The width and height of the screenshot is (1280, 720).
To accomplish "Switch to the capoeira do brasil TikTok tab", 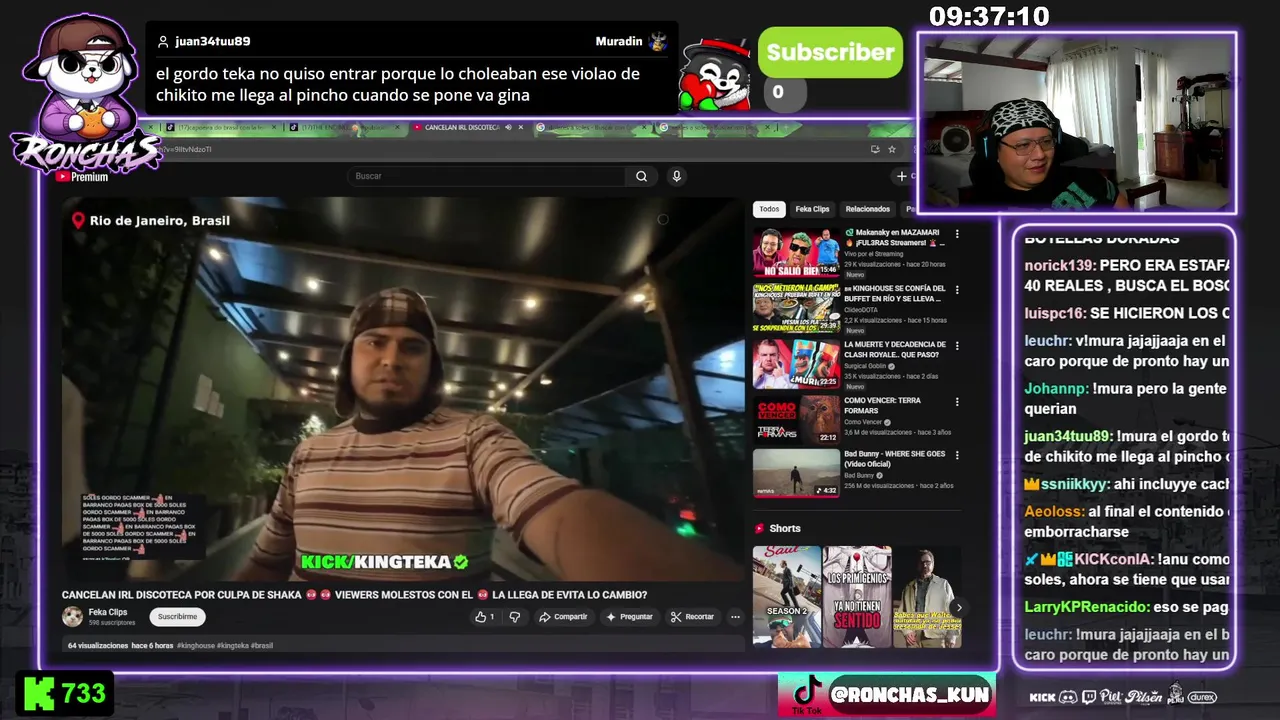I will coord(220,127).
